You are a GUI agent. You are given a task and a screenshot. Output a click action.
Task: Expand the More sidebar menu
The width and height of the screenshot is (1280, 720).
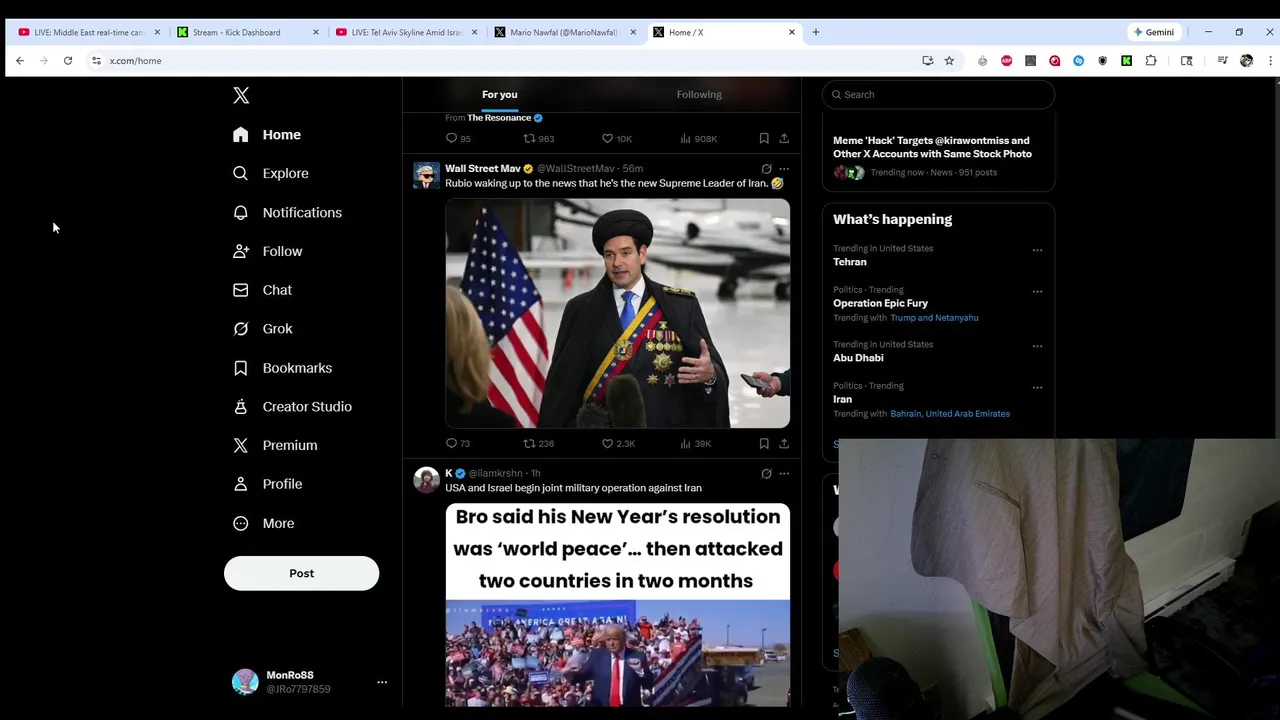pos(263,523)
